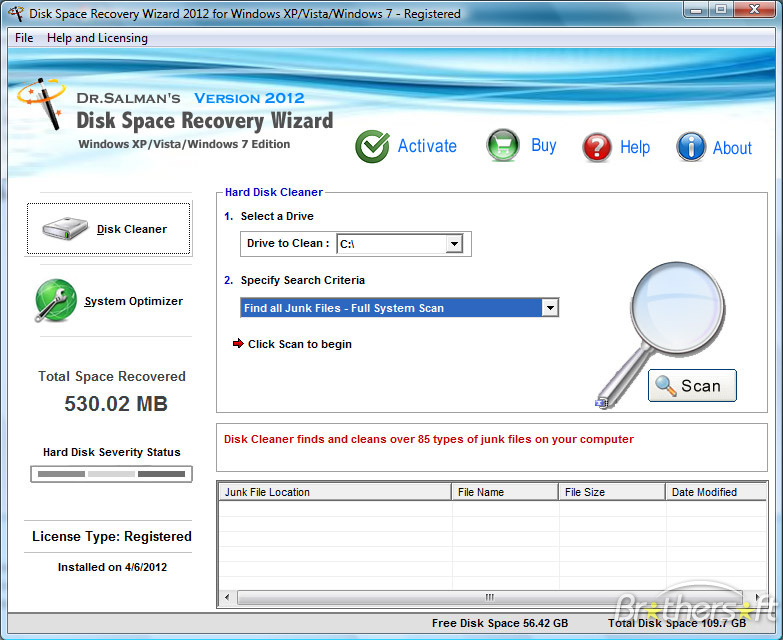Click the Total Disk Space 109.7 GB status
The height and width of the screenshot is (640, 783).
[677, 623]
